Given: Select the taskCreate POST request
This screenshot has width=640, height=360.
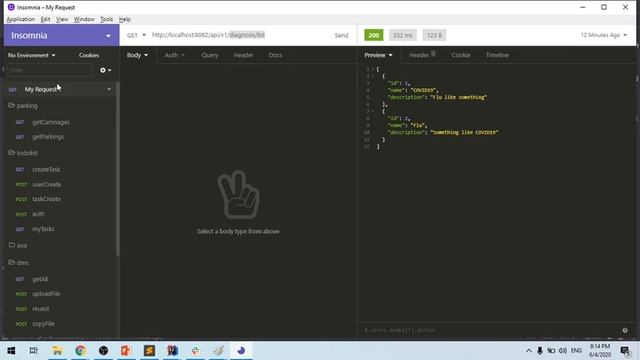Looking at the screenshot, I should 46,199.
